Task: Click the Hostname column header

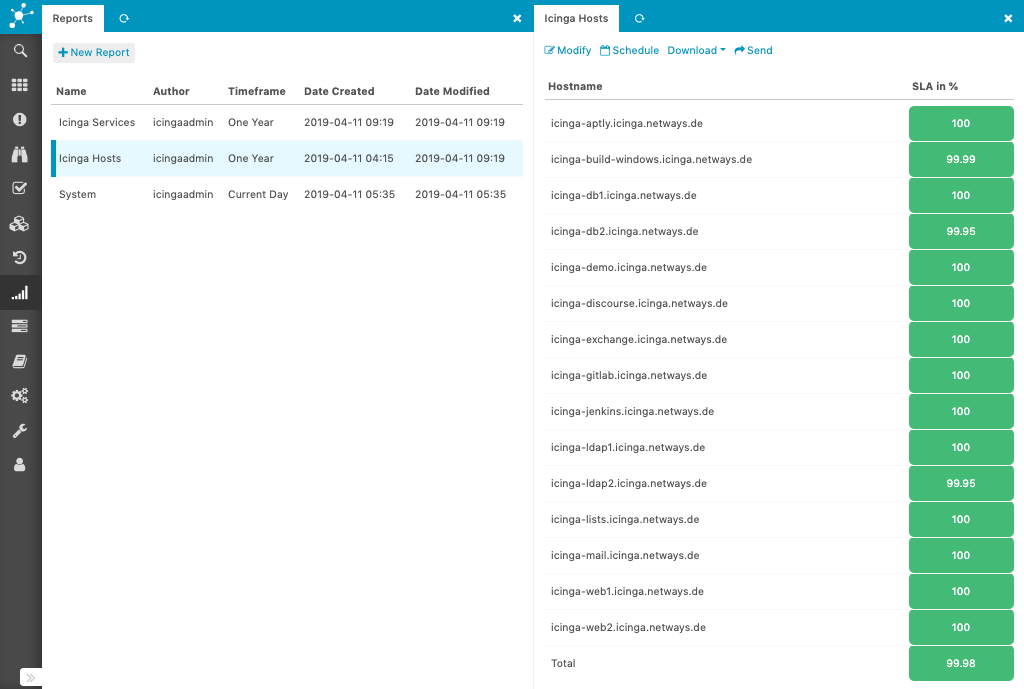Action: [575, 86]
